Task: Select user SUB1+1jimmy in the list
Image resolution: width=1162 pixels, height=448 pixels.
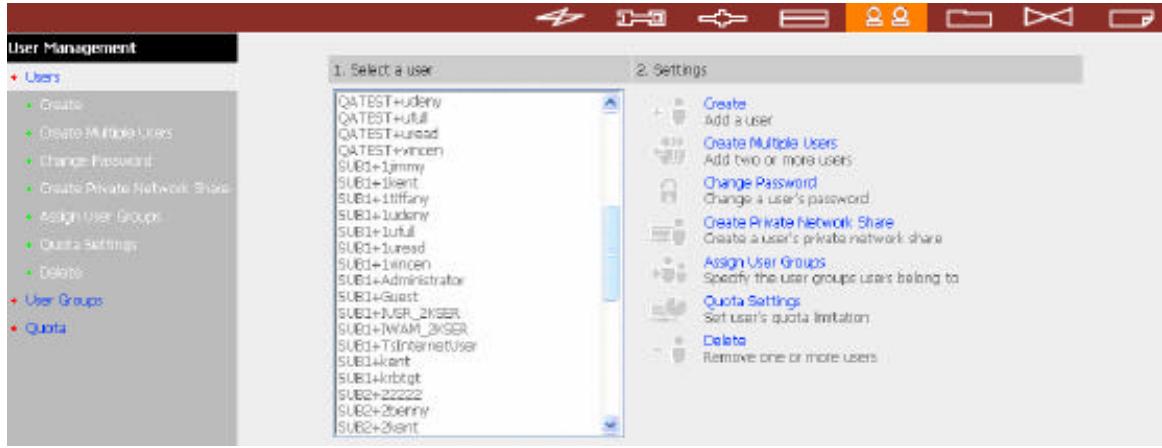Action: (381, 167)
